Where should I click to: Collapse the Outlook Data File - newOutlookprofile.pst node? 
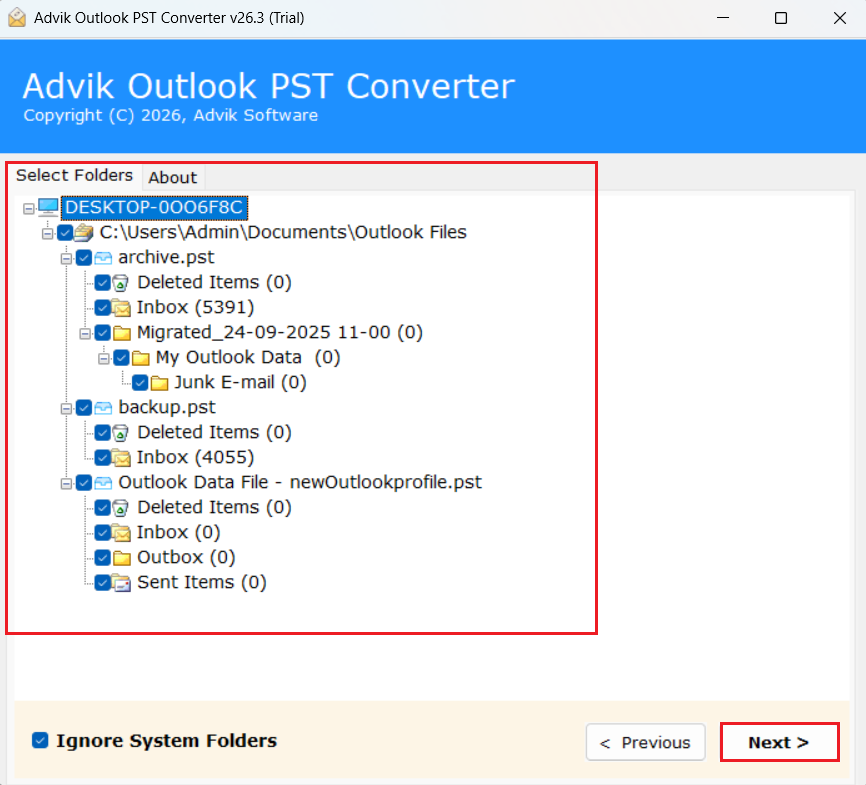pyautogui.click(x=66, y=484)
